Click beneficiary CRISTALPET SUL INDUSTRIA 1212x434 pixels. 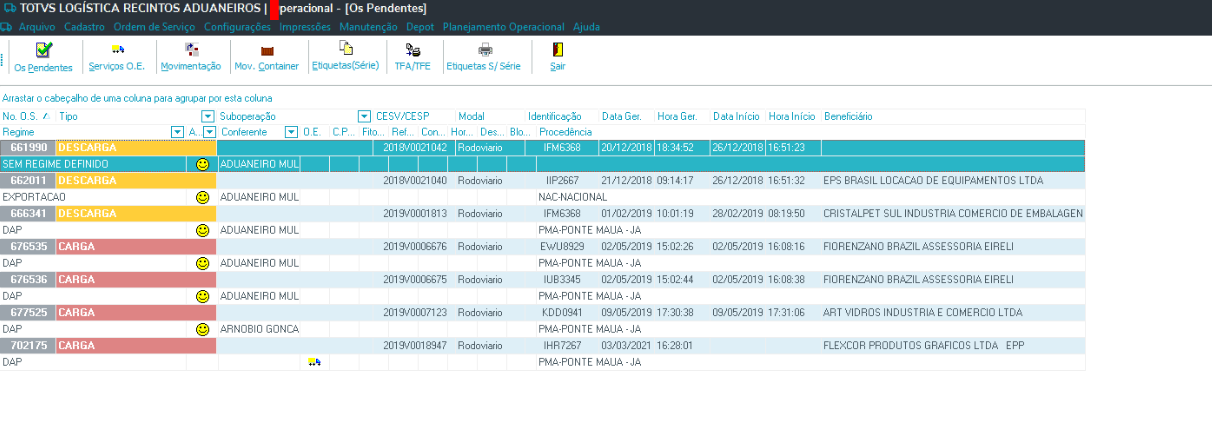click(953, 214)
